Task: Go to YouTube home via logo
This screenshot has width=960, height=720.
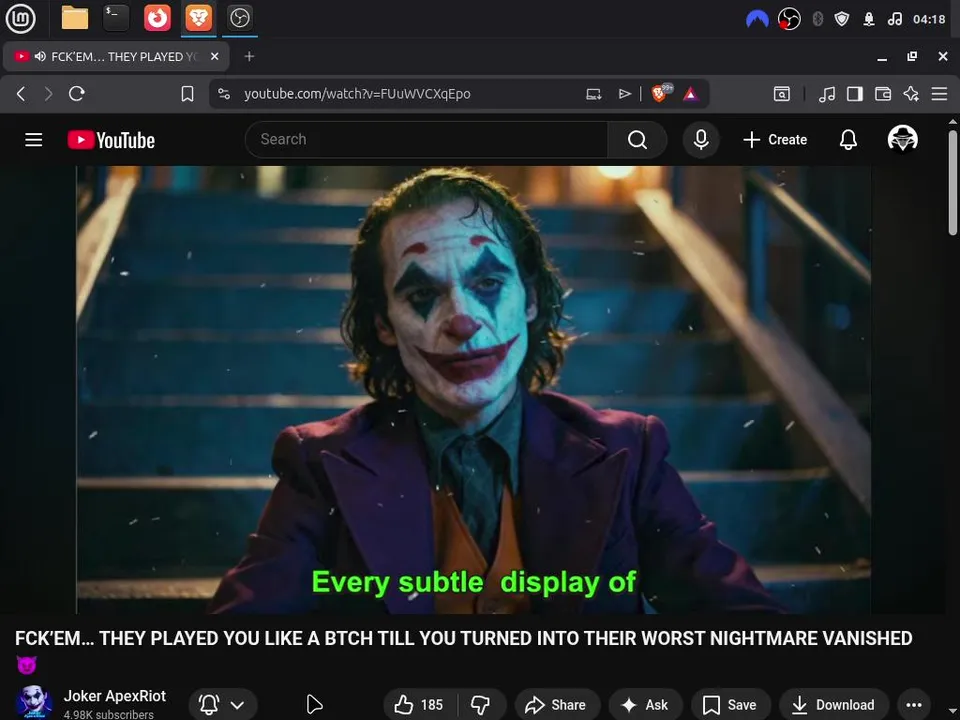Action: point(111,140)
